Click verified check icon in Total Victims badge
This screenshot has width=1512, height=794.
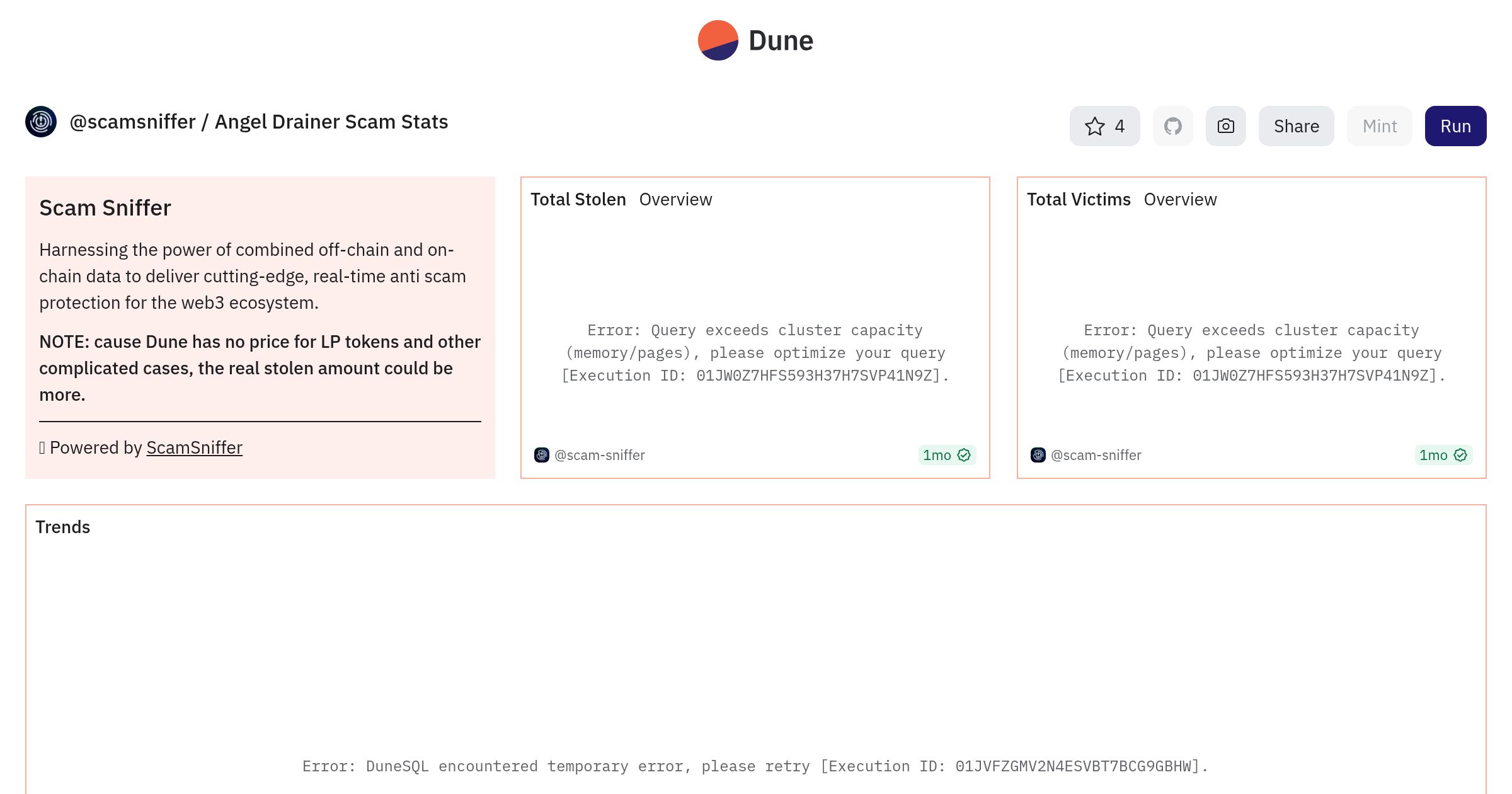[1460, 455]
